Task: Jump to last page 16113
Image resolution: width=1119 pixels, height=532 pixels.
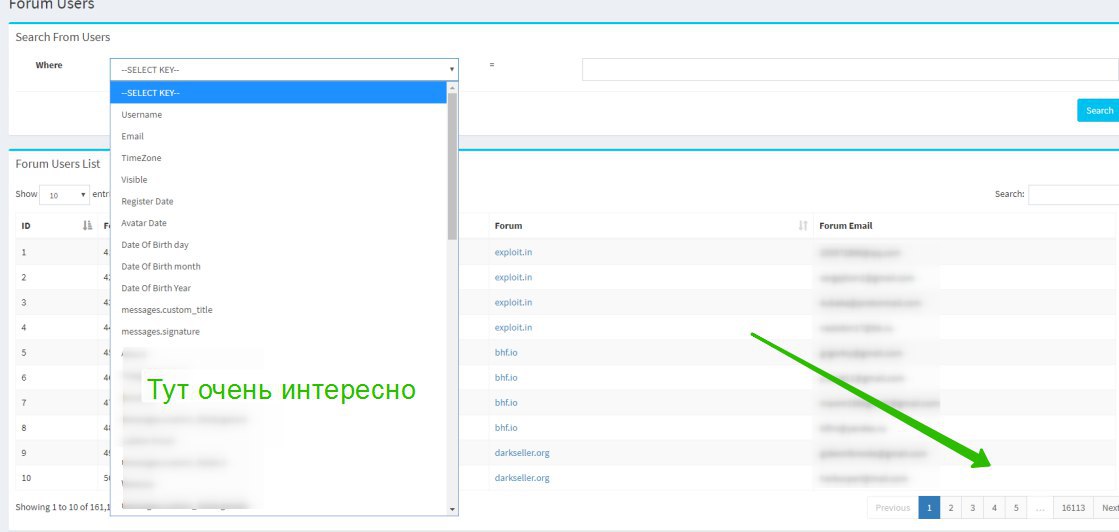Action: pyautogui.click(x=1073, y=508)
